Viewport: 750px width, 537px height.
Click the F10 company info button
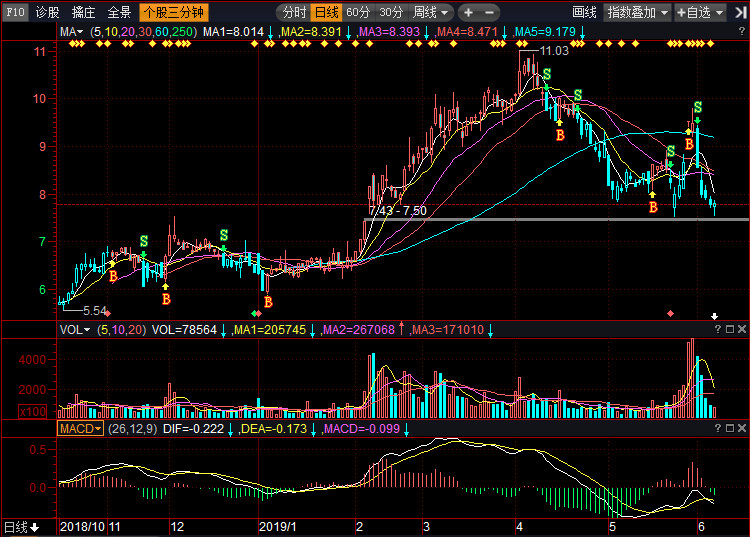point(14,13)
